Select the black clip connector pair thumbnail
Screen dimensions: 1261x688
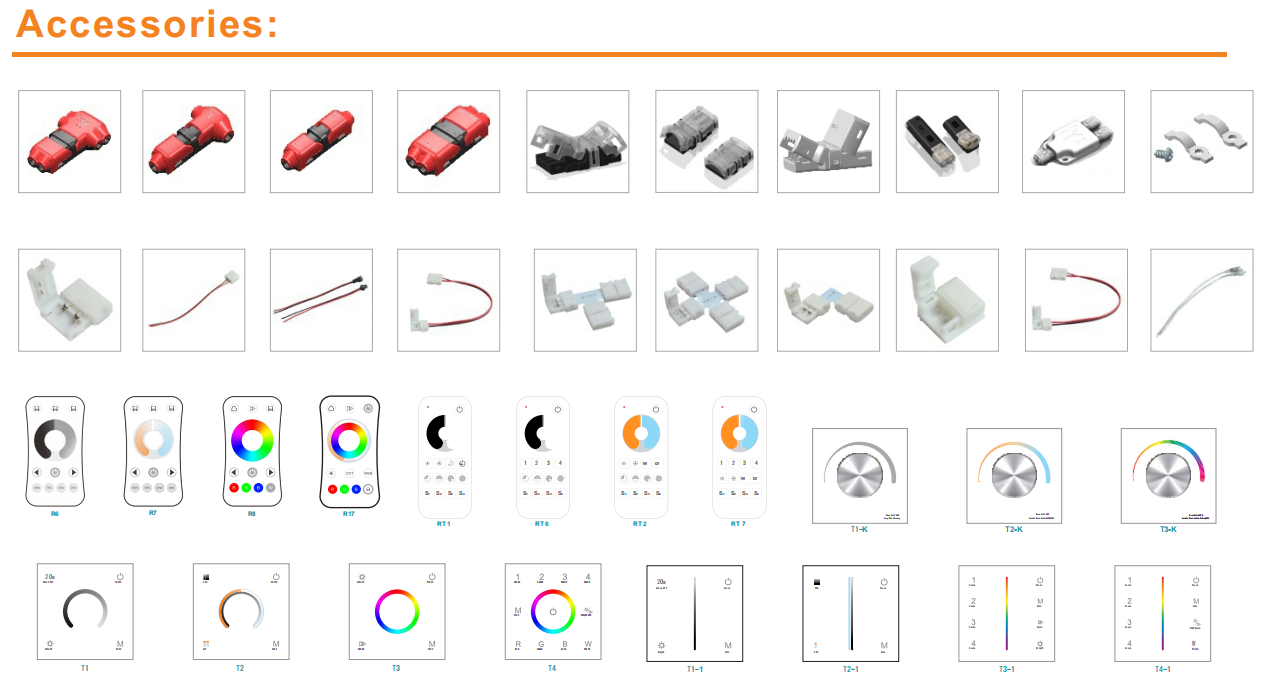click(947, 142)
